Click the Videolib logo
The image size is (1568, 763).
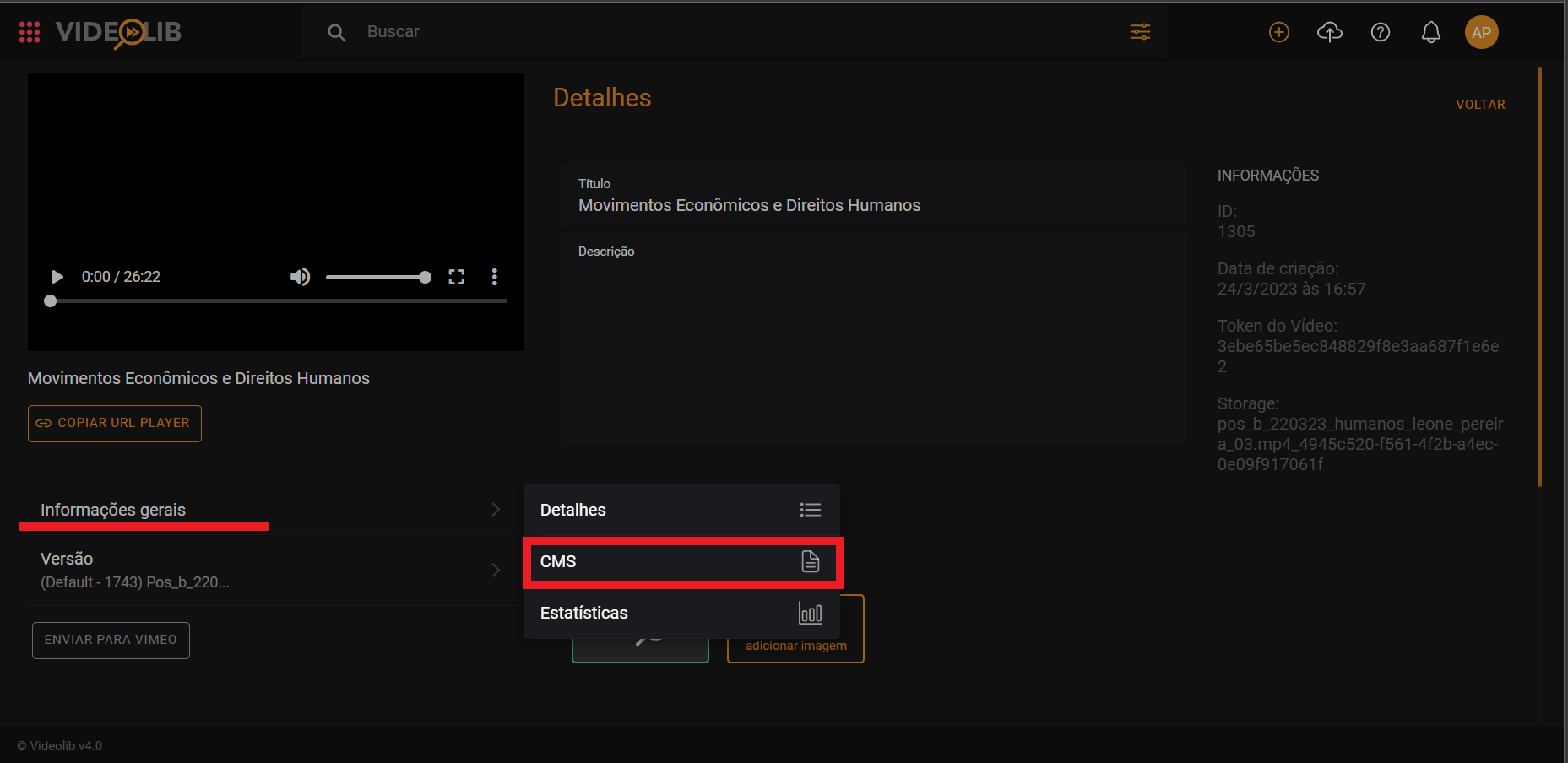tap(118, 32)
